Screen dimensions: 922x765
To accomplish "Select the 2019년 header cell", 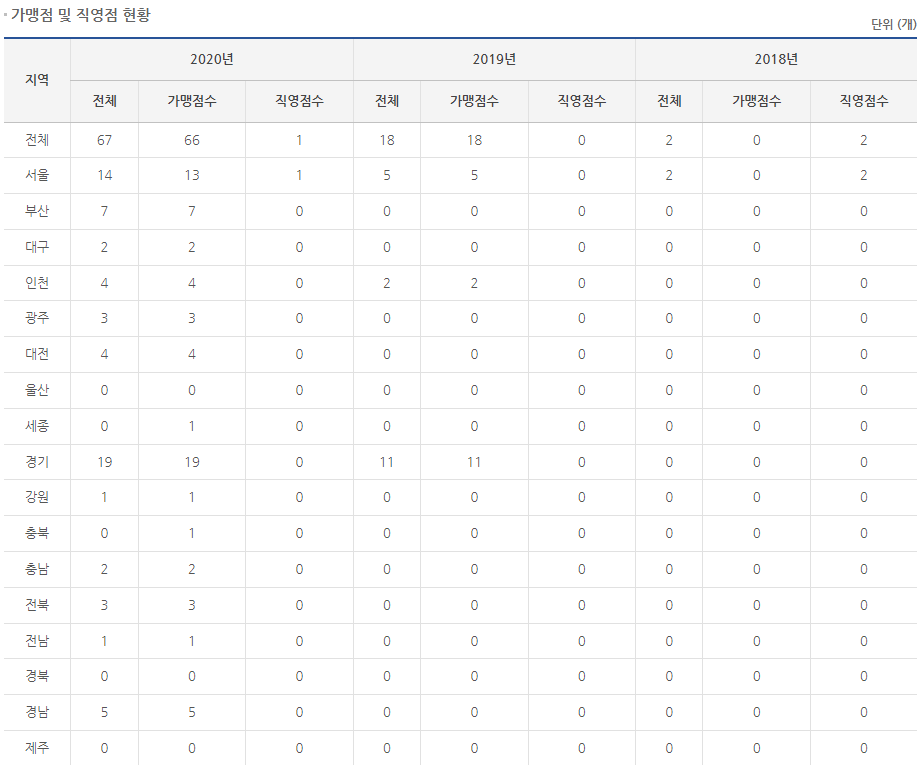I will (494, 59).
